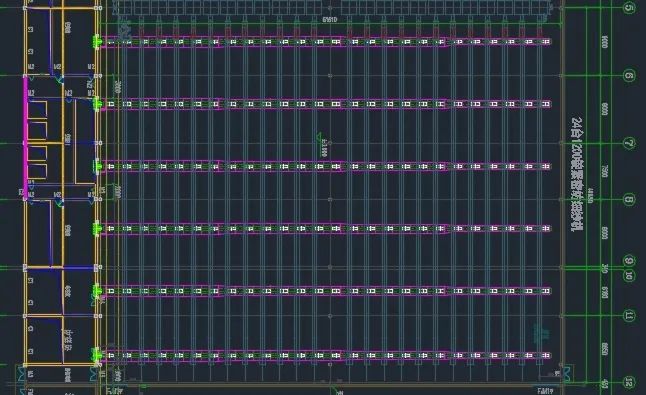Select the column node at the hall center on axis 6
The height and width of the screenshot is (395, 646).
330,76
